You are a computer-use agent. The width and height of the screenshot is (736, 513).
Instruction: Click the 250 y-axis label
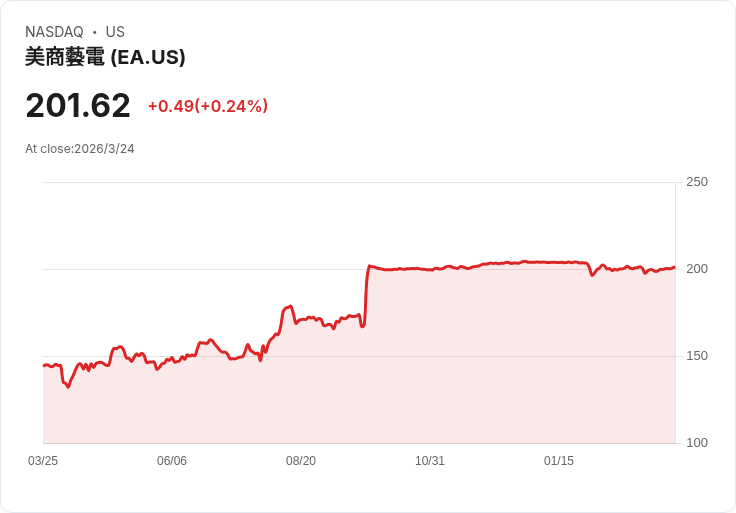[697, 182]
